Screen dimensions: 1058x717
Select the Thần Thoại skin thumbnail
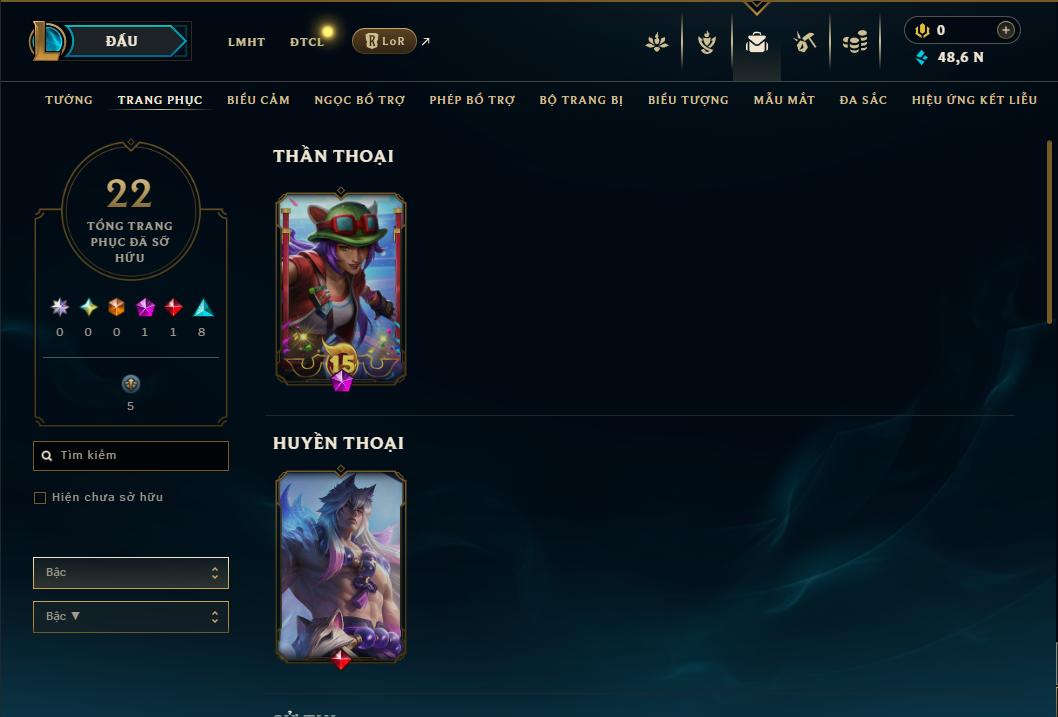[341, 289]
